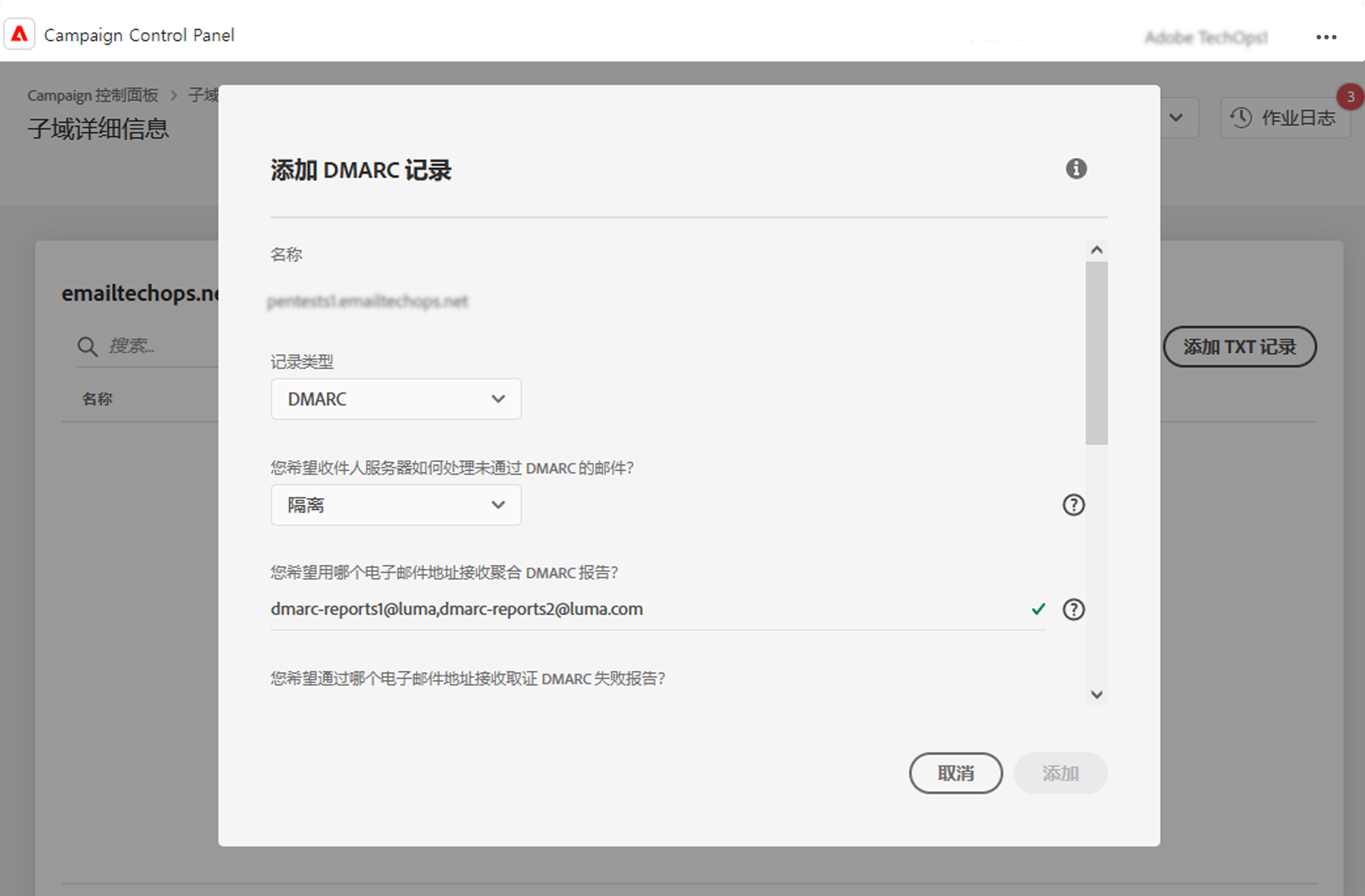The width and height of the screenshot is (1365, 896).
Task: Click the scroll-down arrow in dialog
Action: (x=1097, y=694)
